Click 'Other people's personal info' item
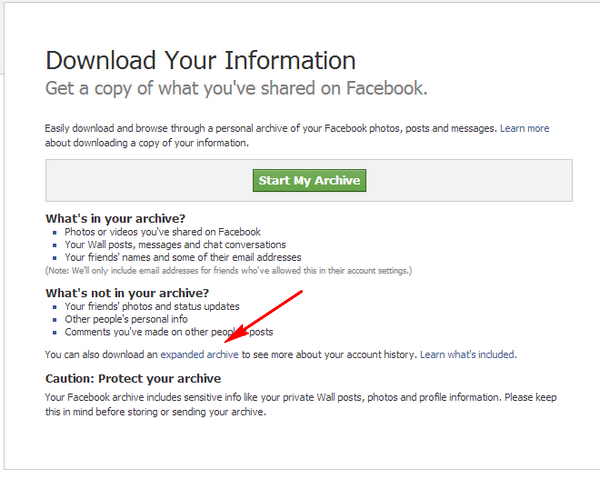The image size is (600, 489). click(x=126, y=319)
